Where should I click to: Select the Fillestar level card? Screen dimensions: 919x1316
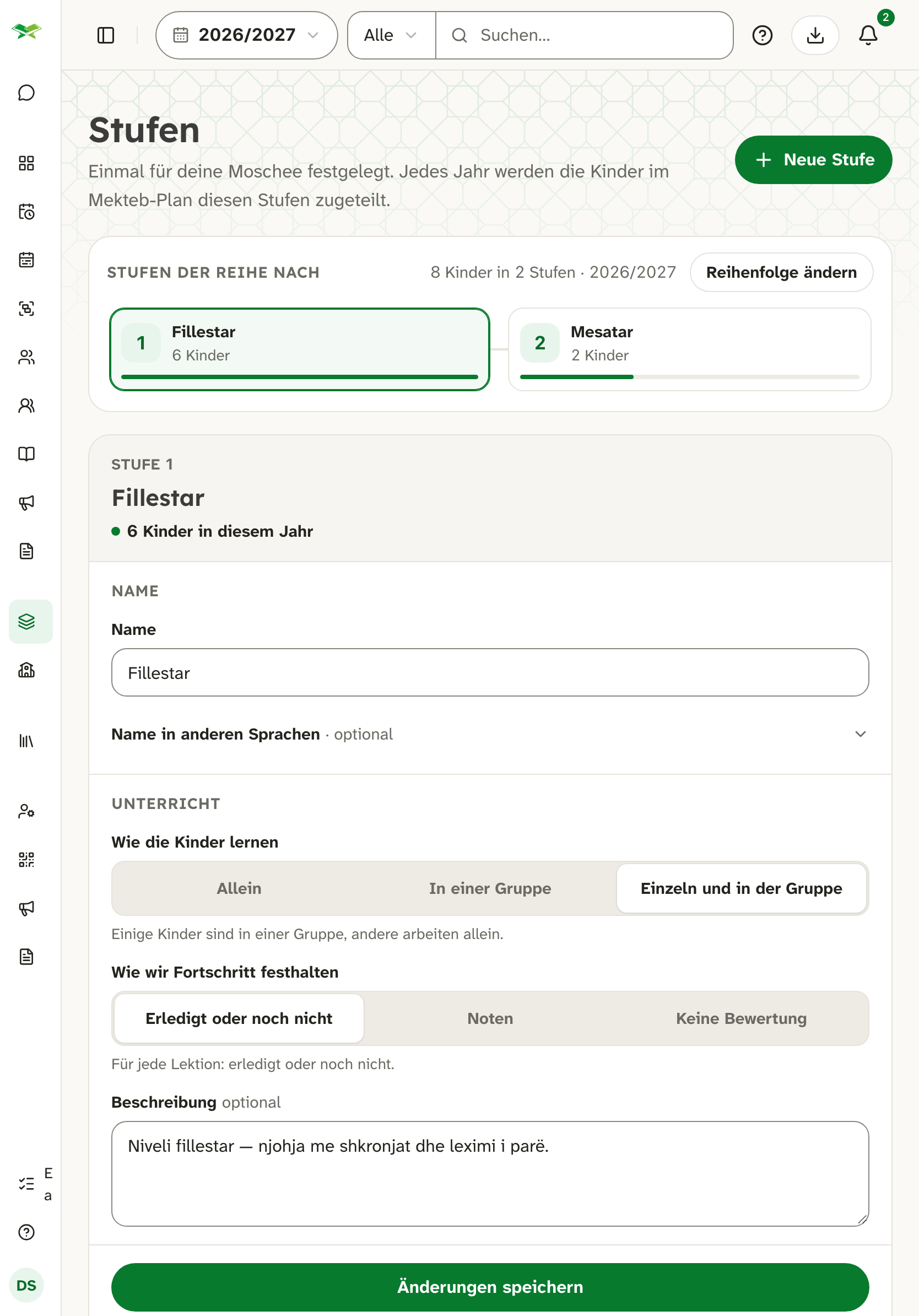pos(300,349)
